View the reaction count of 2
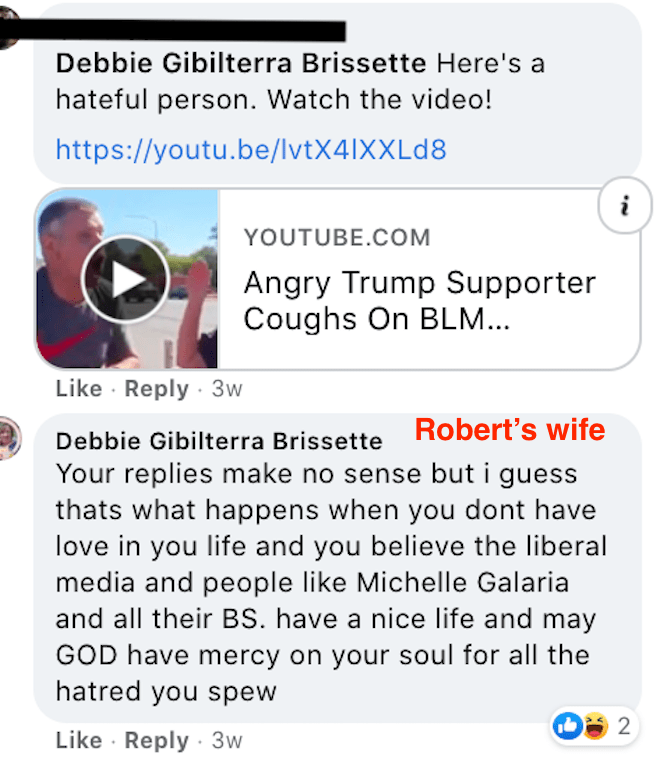The width and height of the screenshot is (666, 760). [x=623, y=726]
